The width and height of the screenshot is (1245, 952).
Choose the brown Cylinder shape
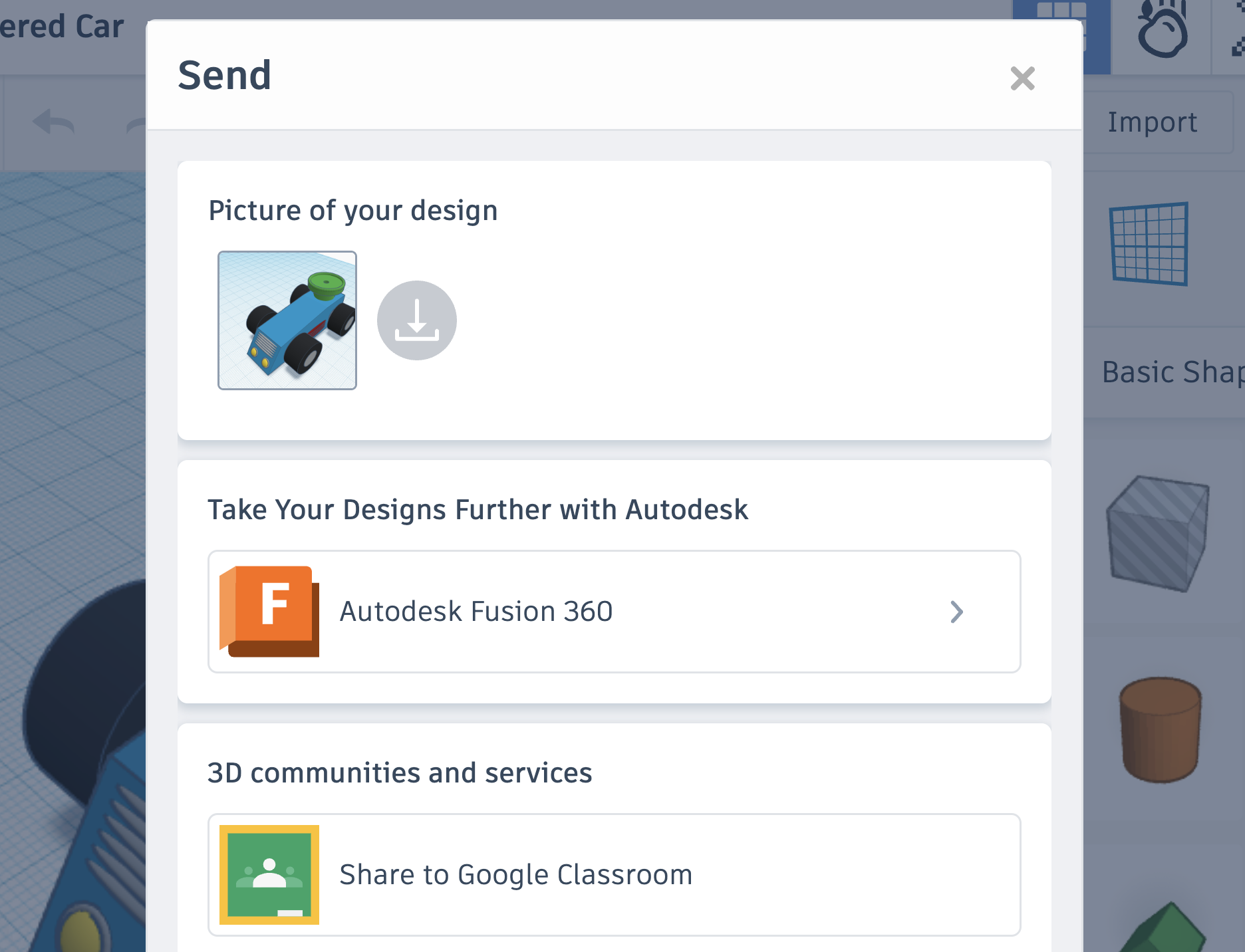click(1160, 728)
